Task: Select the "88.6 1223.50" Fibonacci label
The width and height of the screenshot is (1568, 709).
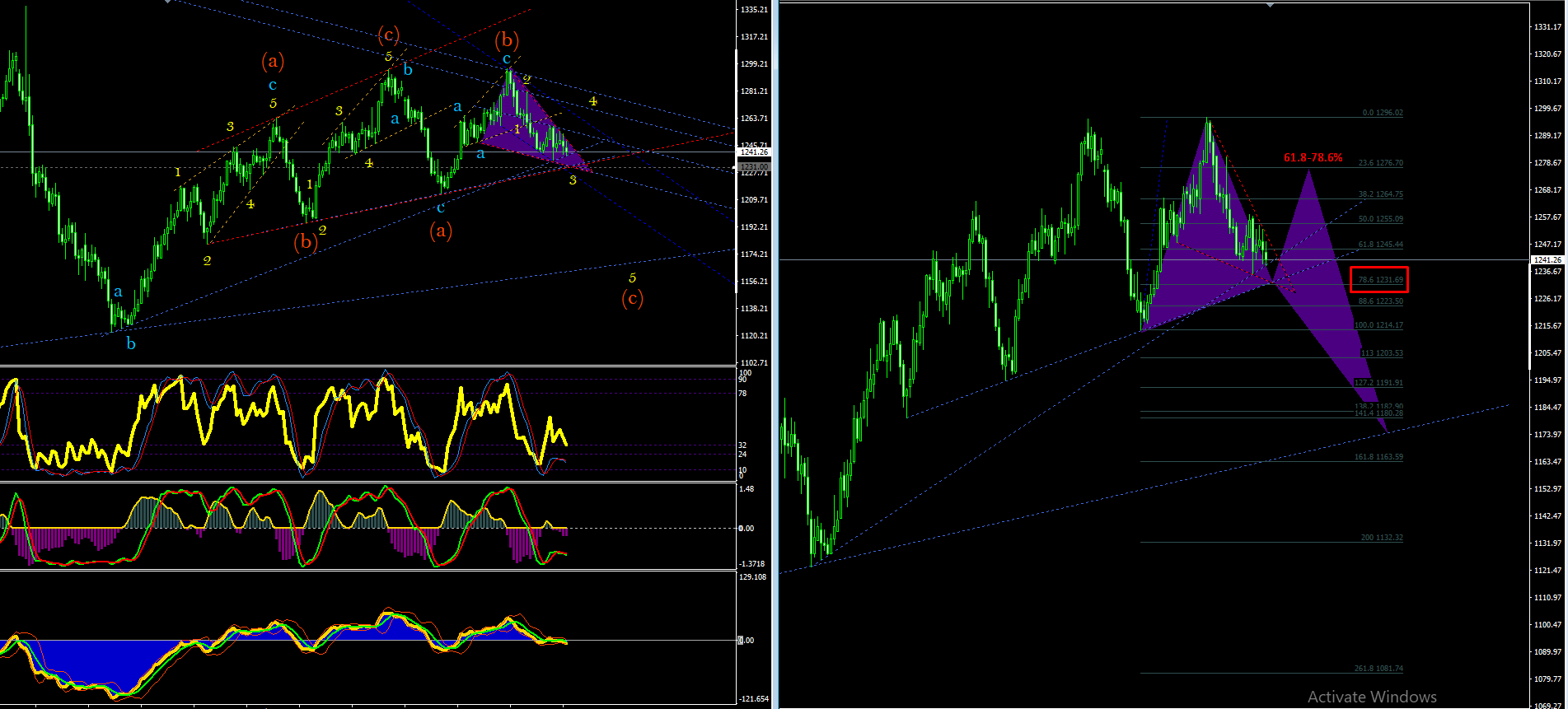Action: [1380, 301]
